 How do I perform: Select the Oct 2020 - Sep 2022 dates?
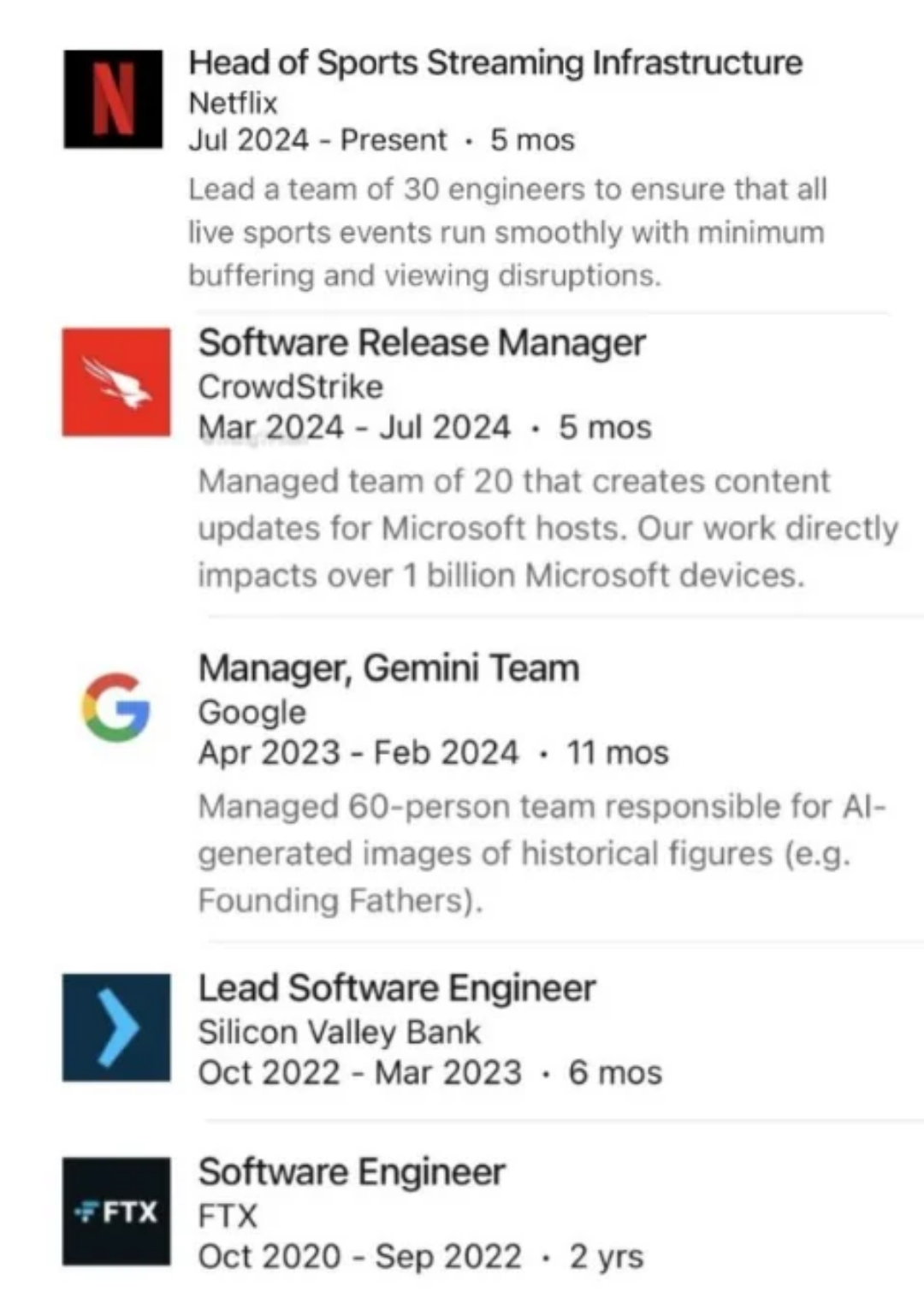[x=360, y=1256]
